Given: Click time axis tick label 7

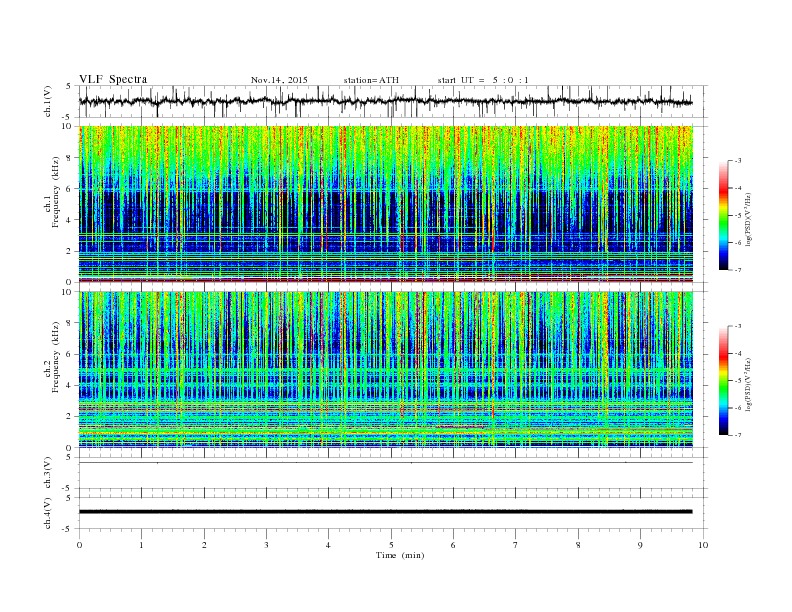Looking at the screenshot, I should click(x=516, y=545).
